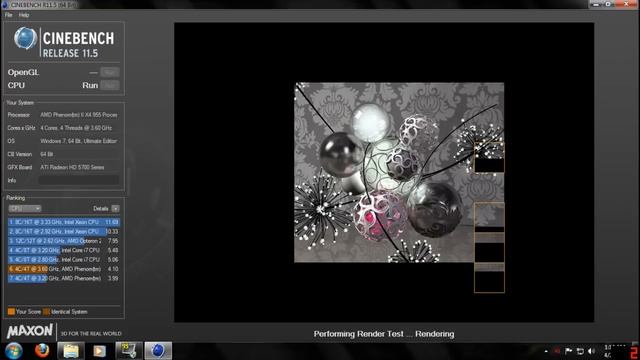
Task: Click the Processor value text
Action: (x=79, y=115)
